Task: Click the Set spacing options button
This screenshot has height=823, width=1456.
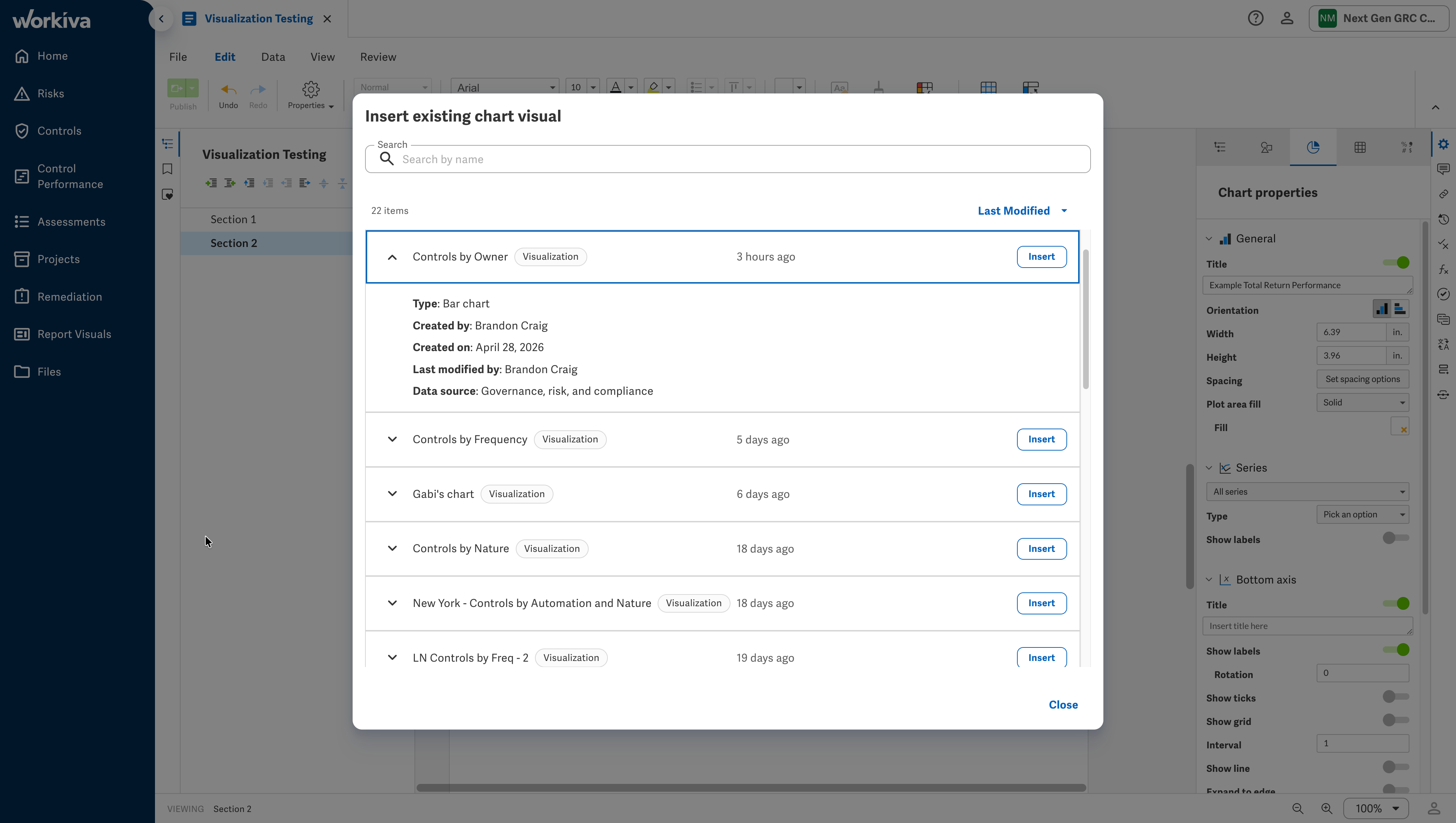Action: pos(1363,379)
